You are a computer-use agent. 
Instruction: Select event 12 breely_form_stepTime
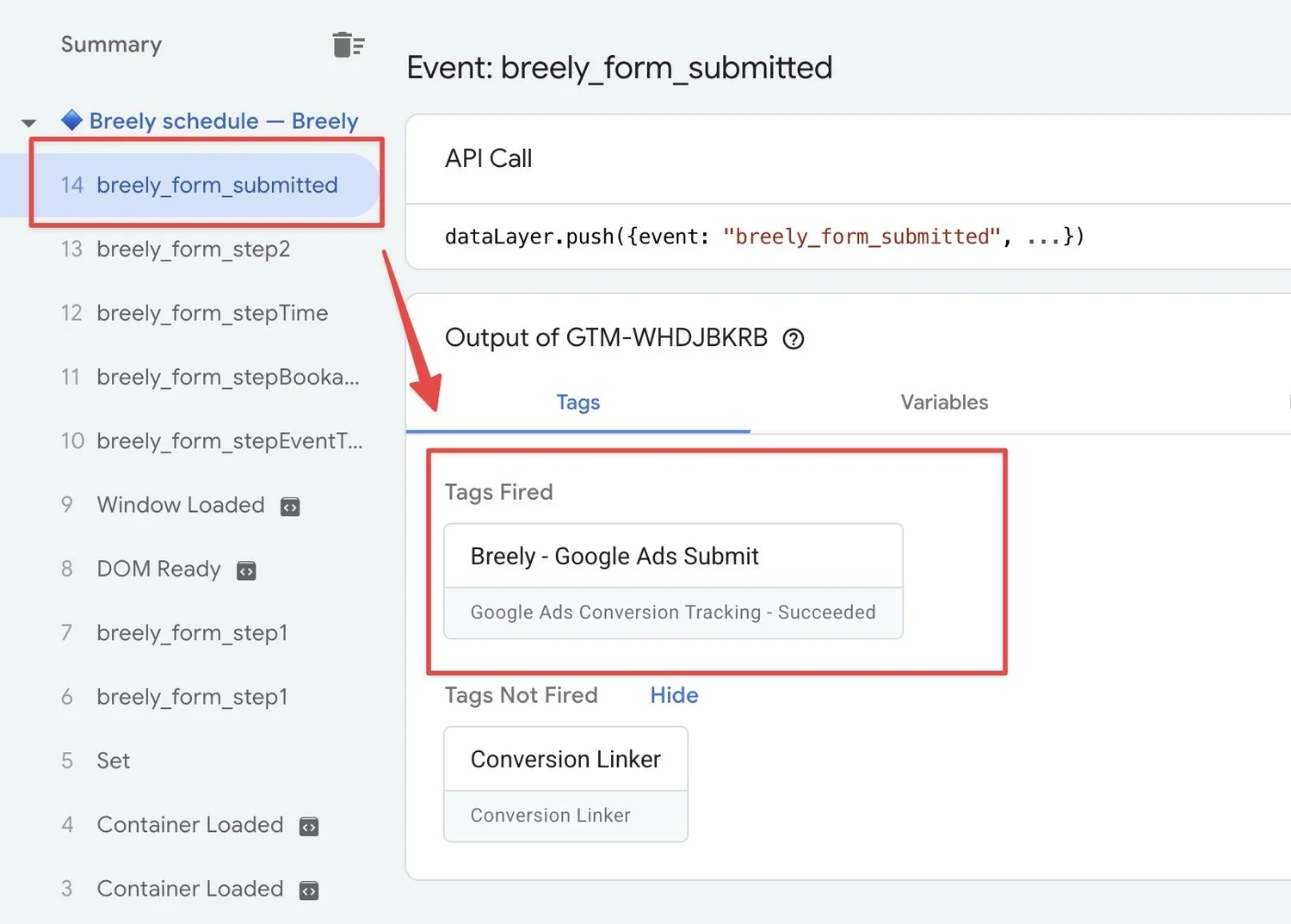pos(212,313)
